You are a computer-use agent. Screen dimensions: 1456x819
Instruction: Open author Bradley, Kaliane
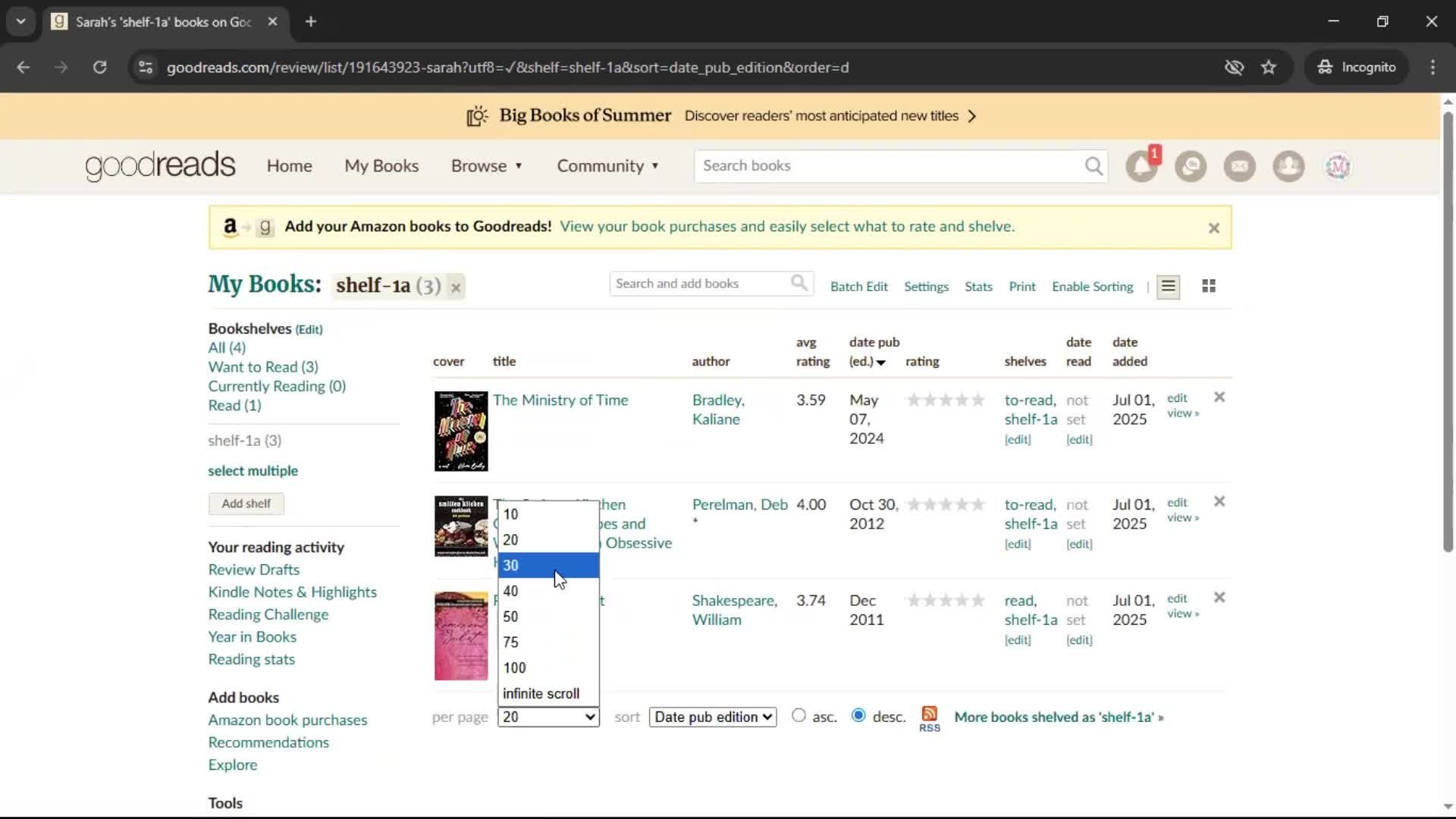[718, 409]
